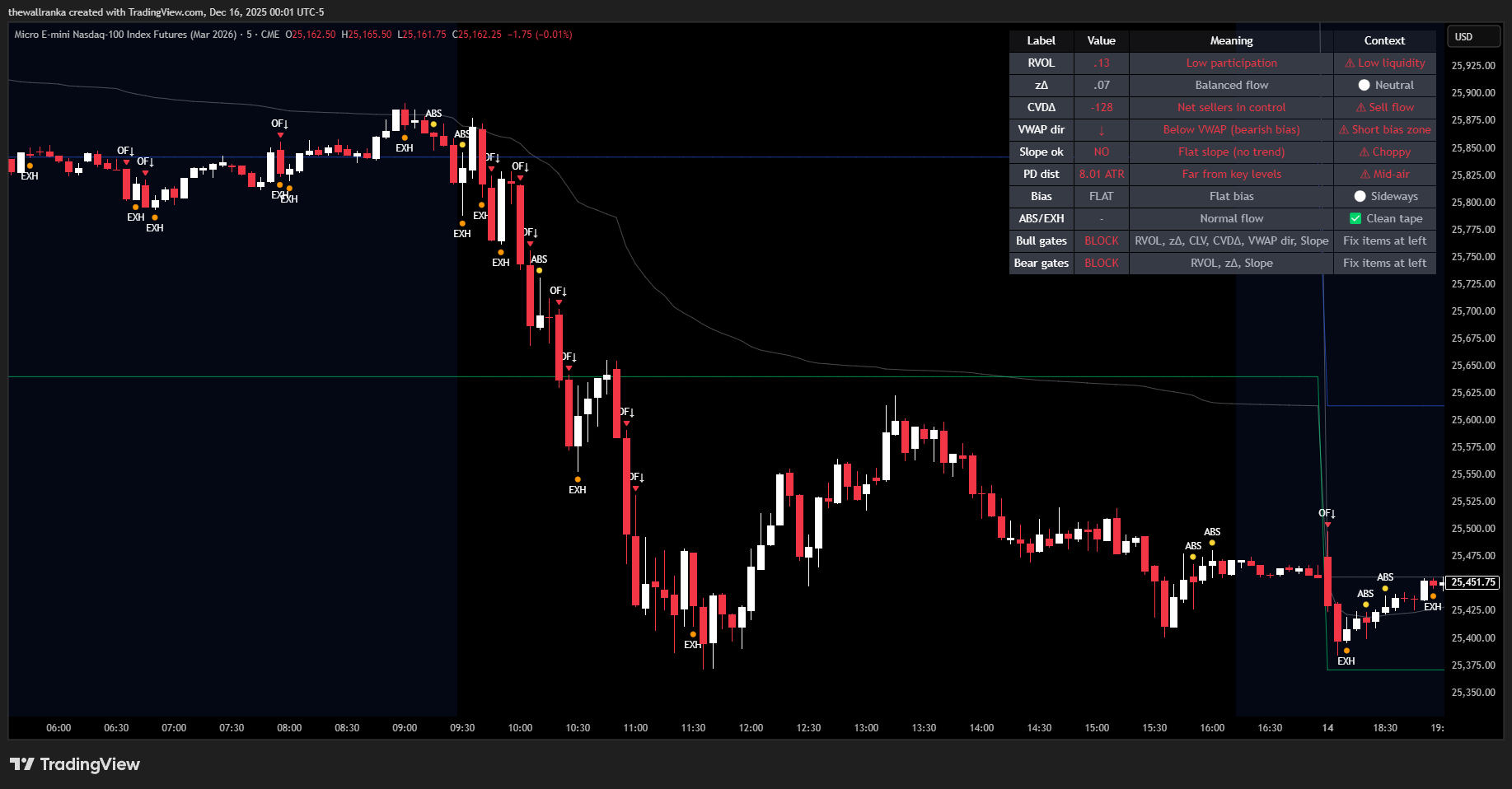Click the 16:00 label on the time axis

(1212, 728)
